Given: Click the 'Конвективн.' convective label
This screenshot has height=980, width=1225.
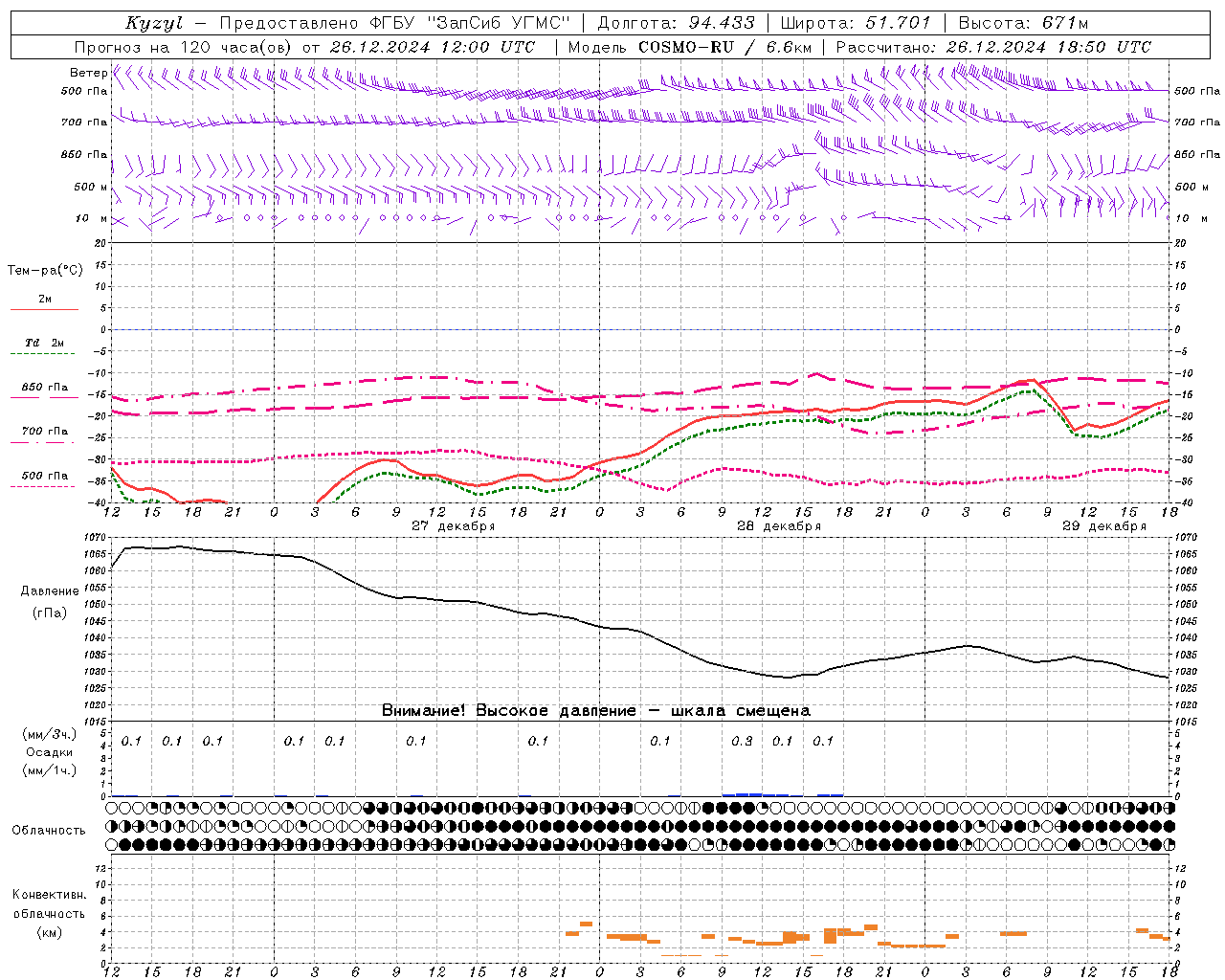Looking at the screenshot, I should click(x=50, y=895).
